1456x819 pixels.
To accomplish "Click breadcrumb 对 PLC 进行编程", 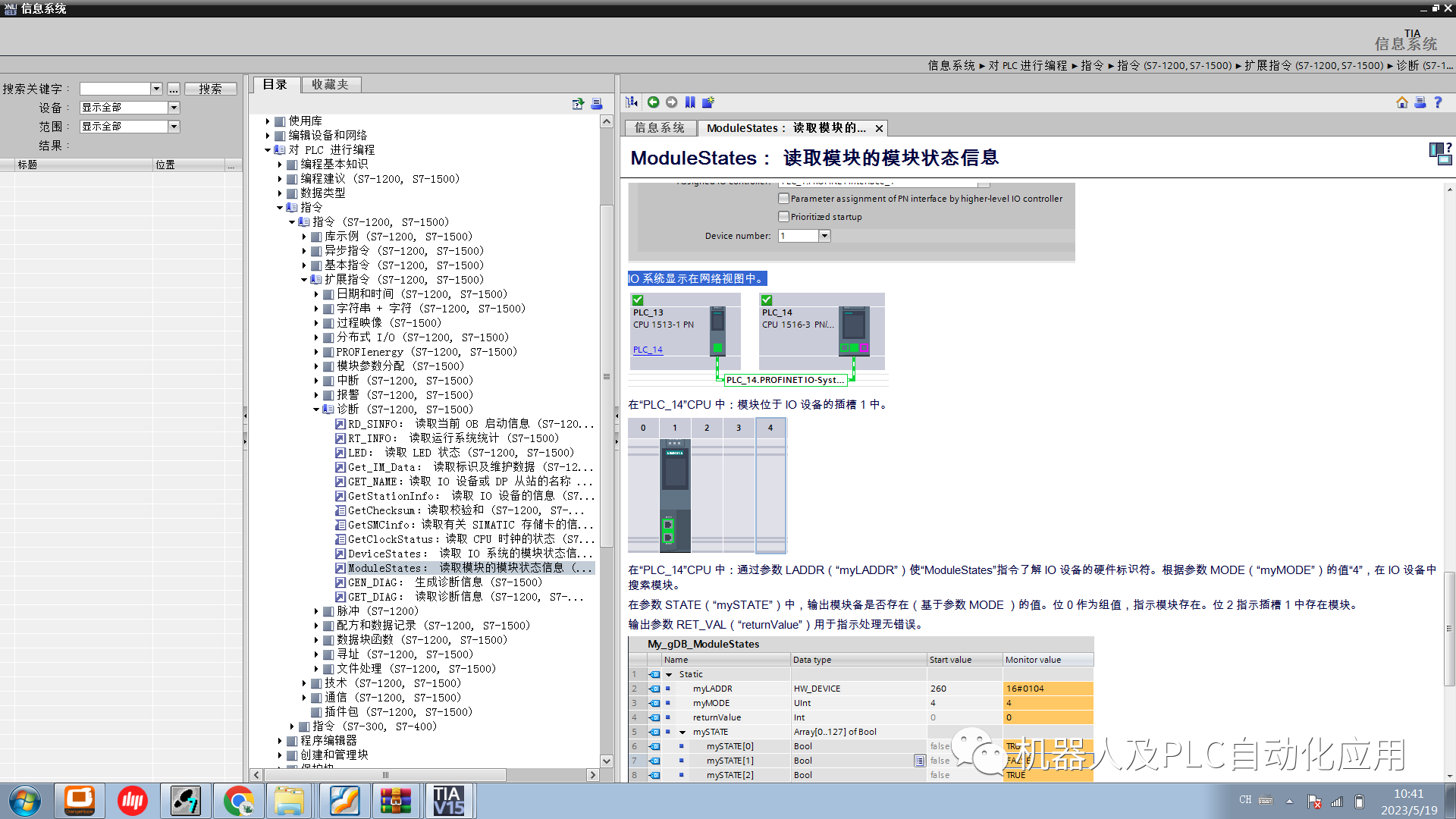I will pos(1028,66).
